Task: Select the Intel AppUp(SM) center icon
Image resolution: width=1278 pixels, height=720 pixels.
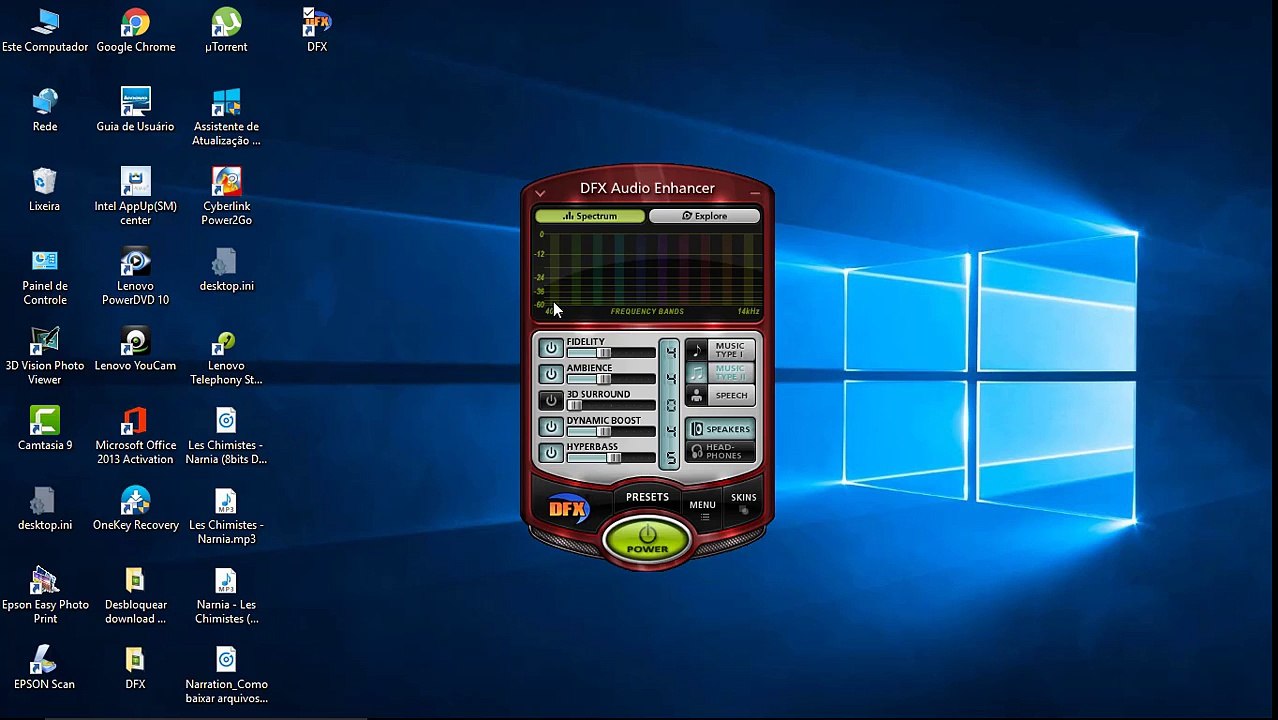Action: (135, 197)
